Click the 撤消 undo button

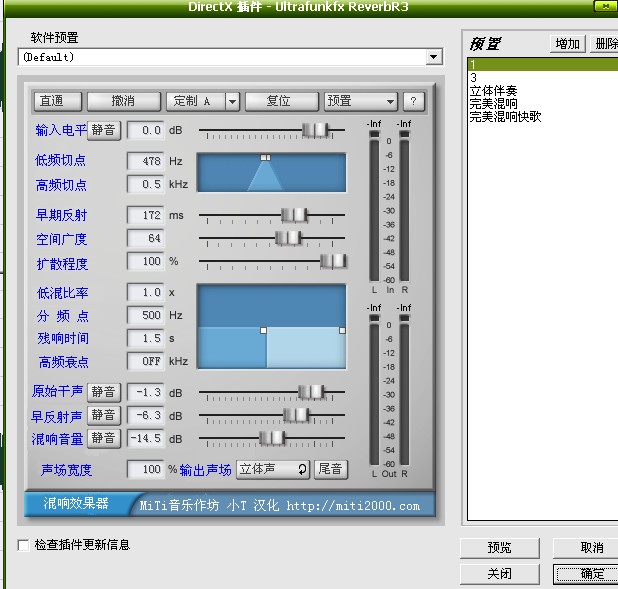click(x=124, y=101)
